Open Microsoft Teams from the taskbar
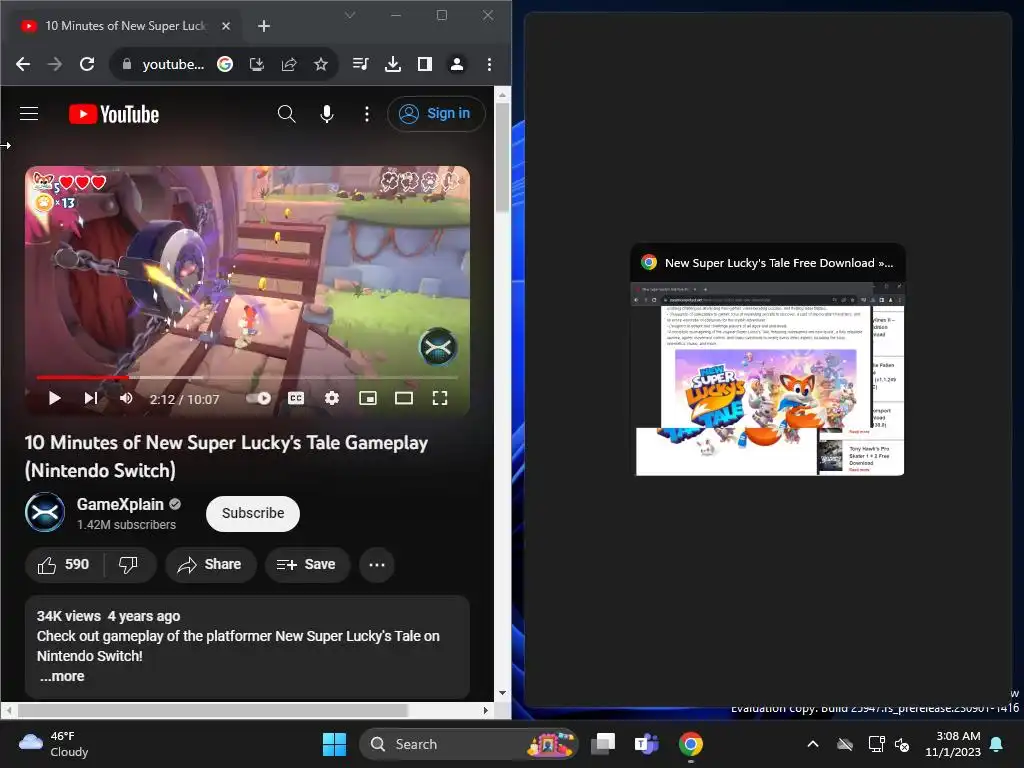Screen dimensions: 1024x768 click(x=647, y=744)
